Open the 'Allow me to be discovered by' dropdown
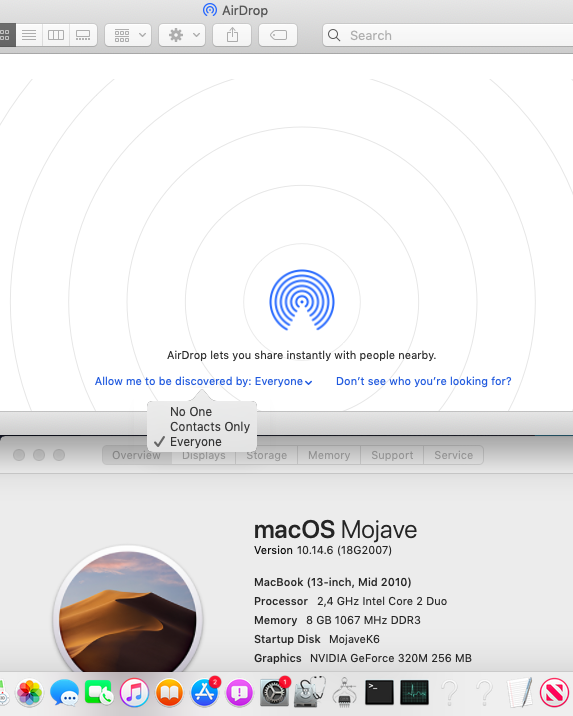Image resolution: width=573 pixels, height=716 pixels. pyautogui.click(x=204, y=381)
